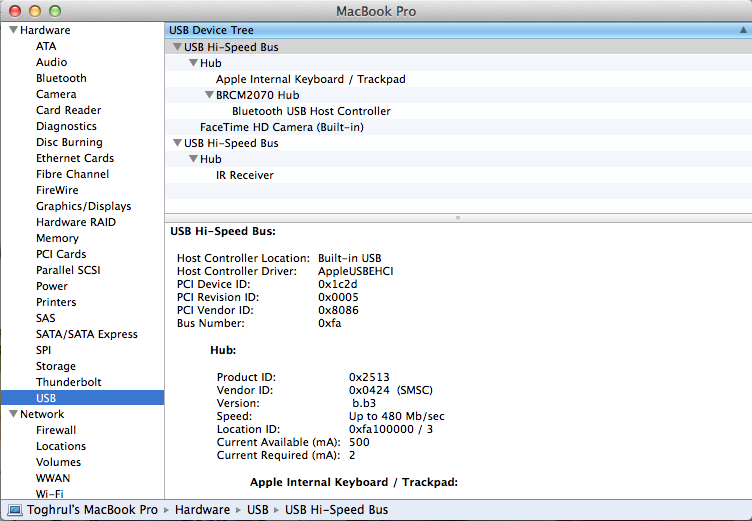
Task: Open Disc Burning section
Action: [x=69, y=142]
